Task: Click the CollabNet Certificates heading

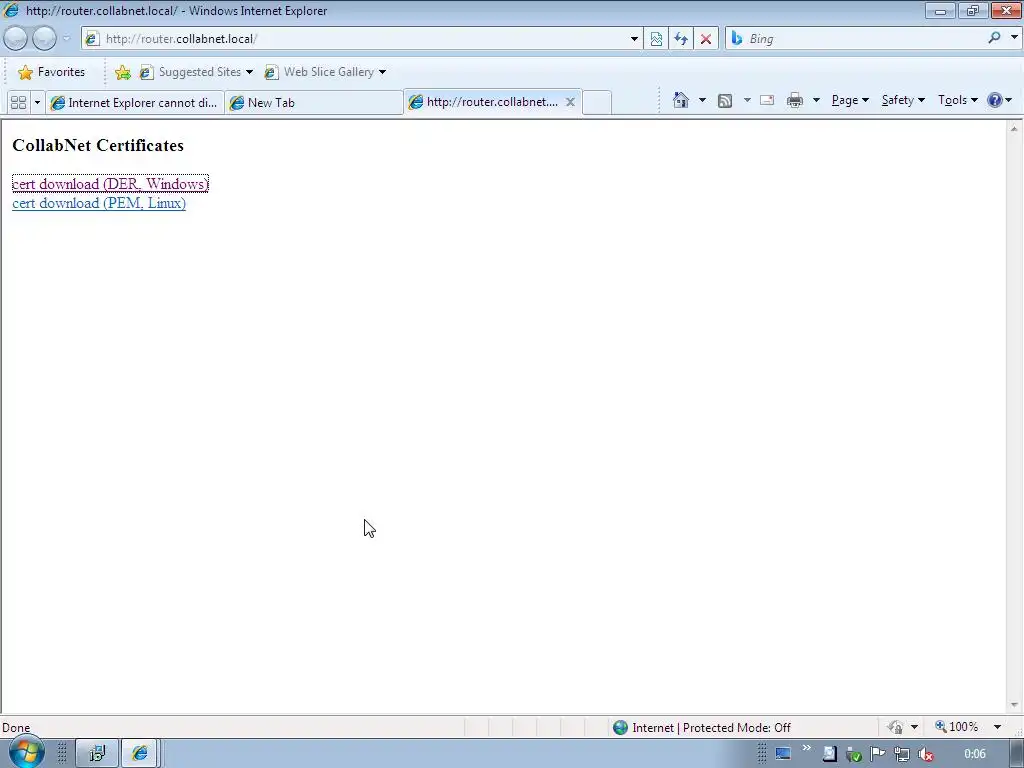Action: tap(98, 146)
